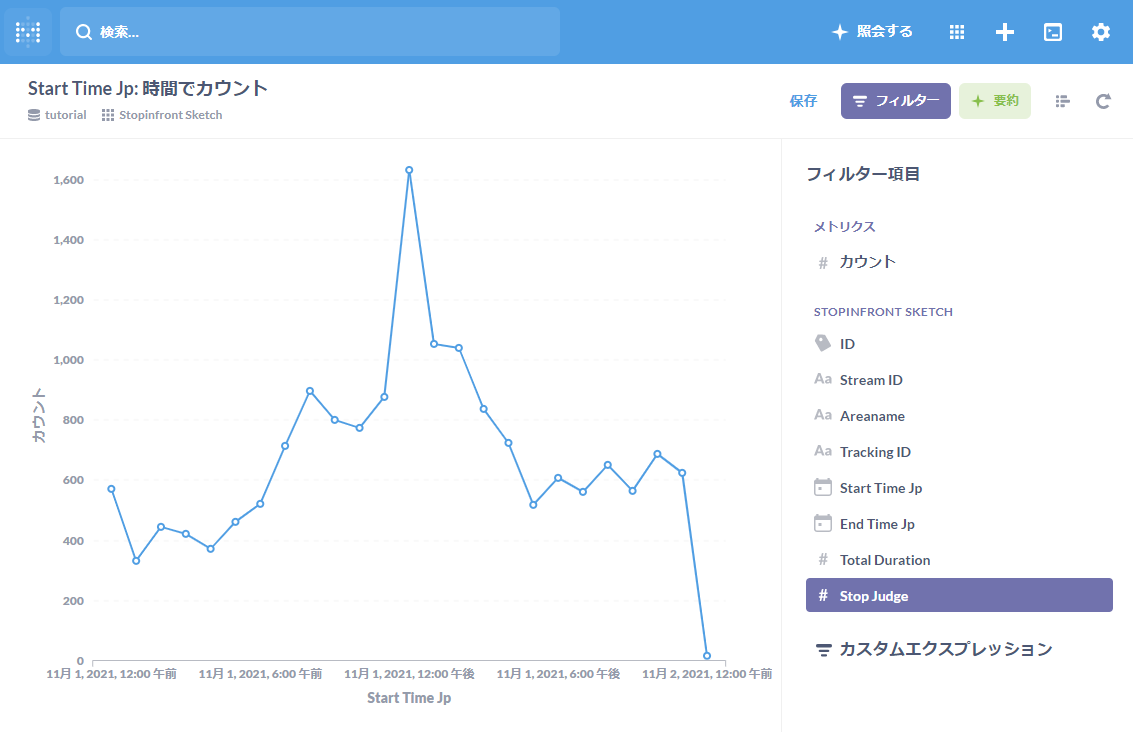The image size is (1133, 732).
Task: Toggle the 要約 button
Action: click(994, 101)
